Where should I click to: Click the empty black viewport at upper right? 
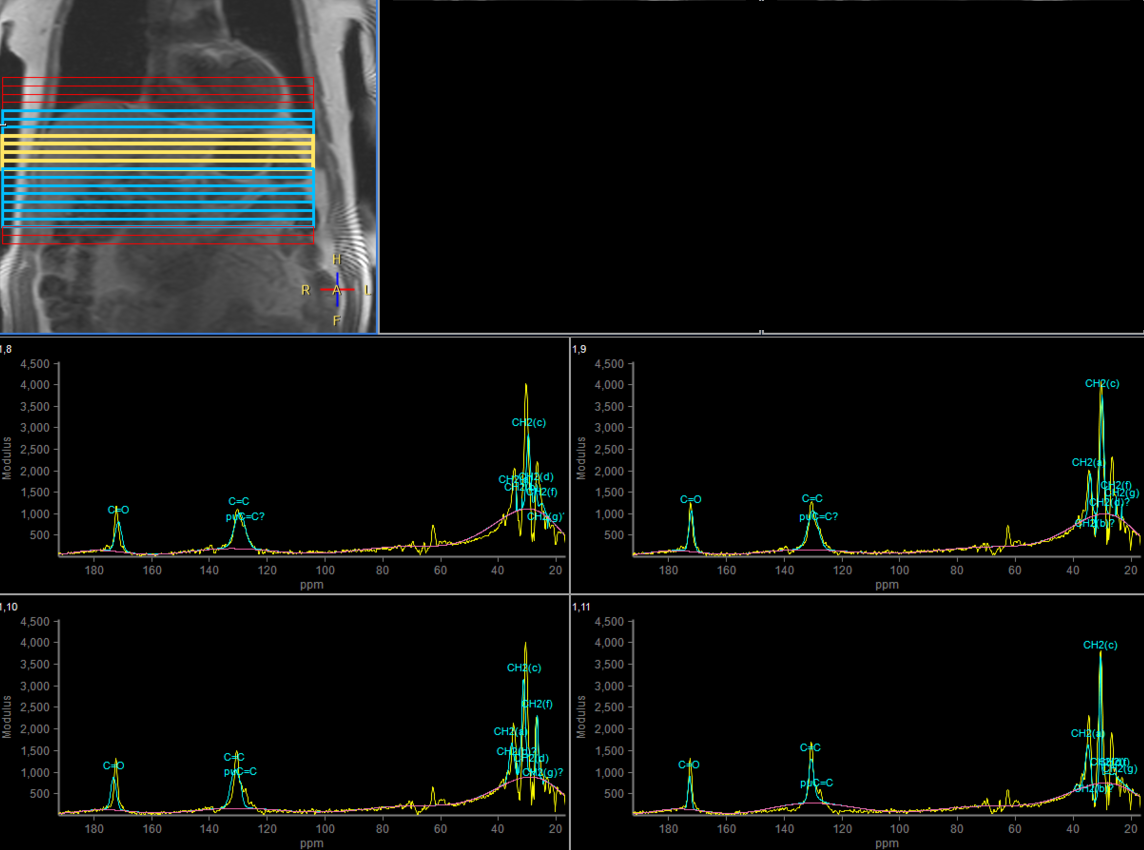(760, 165)
